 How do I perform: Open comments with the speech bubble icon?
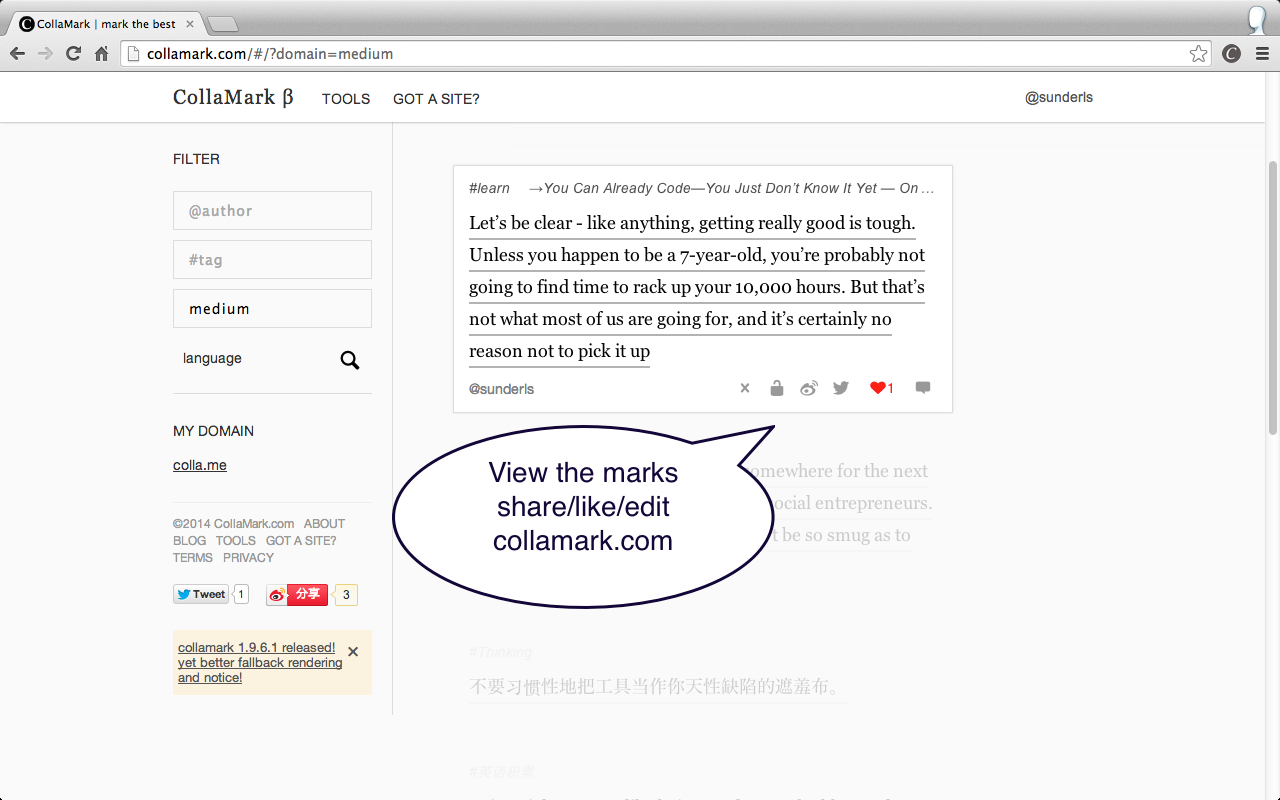pyautogui.click(x=923, y=388)
